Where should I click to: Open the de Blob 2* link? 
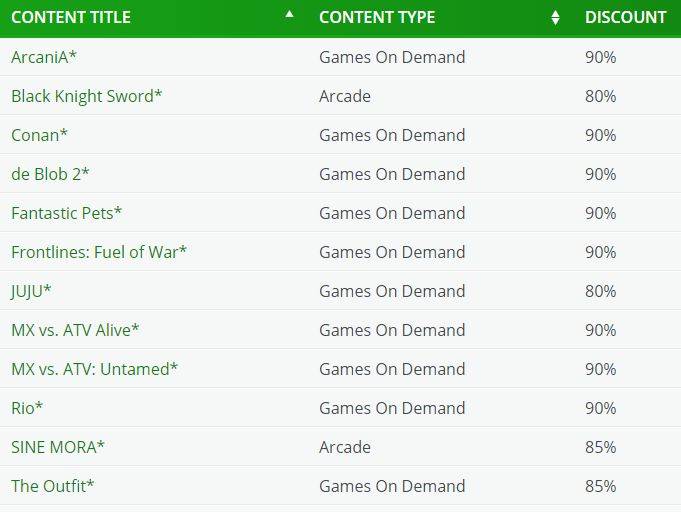pyautogui.click(x=50, y=174)
